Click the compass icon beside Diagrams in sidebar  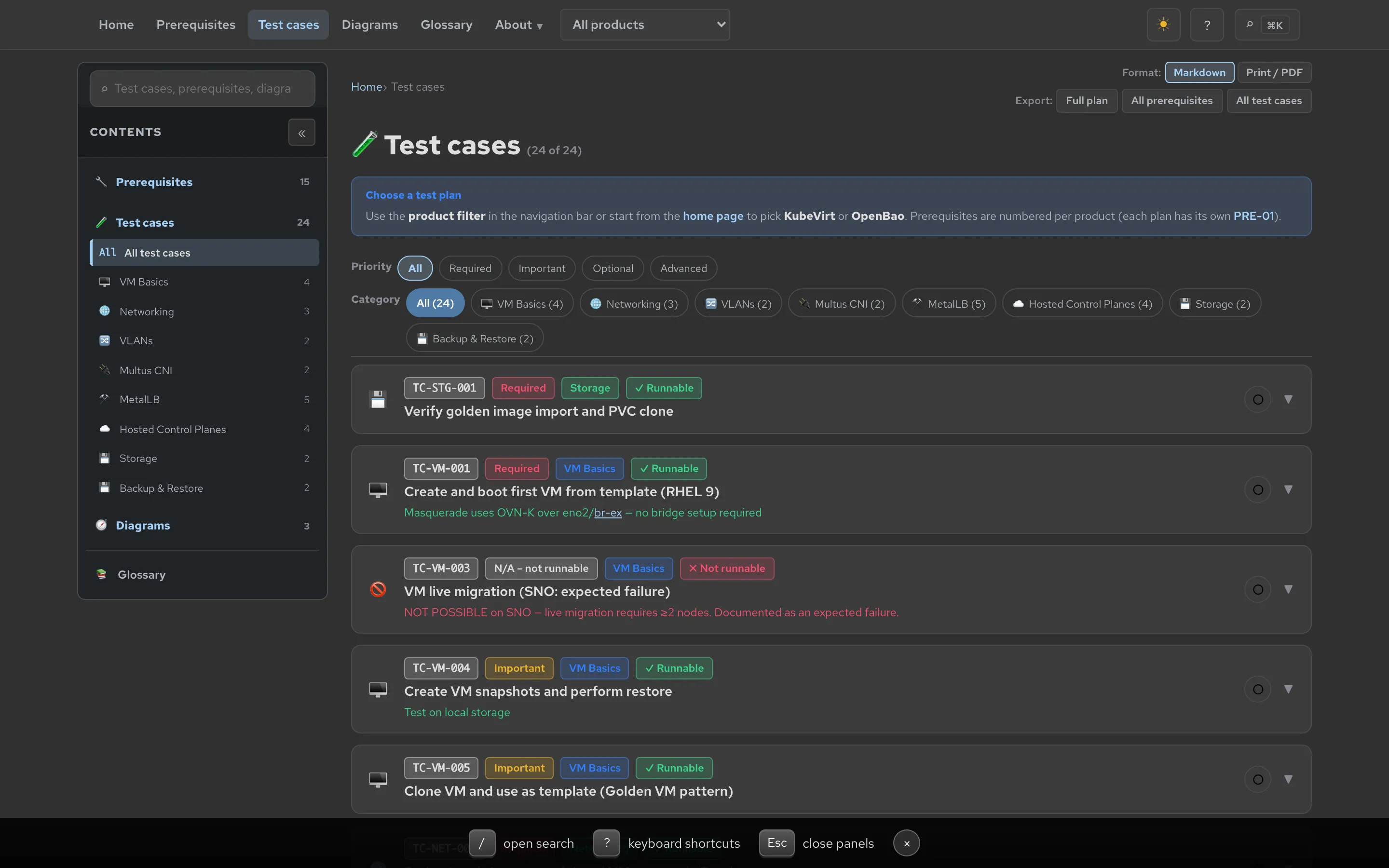[x=101, y=525]
